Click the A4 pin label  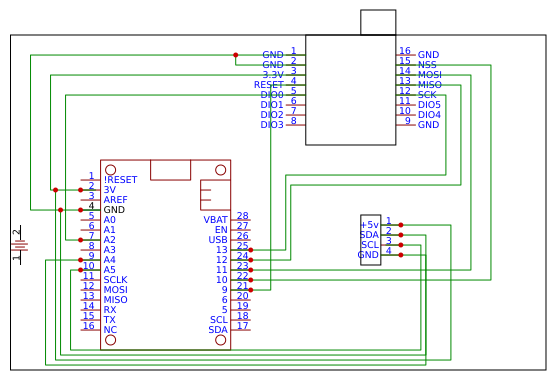pos(109,260)
